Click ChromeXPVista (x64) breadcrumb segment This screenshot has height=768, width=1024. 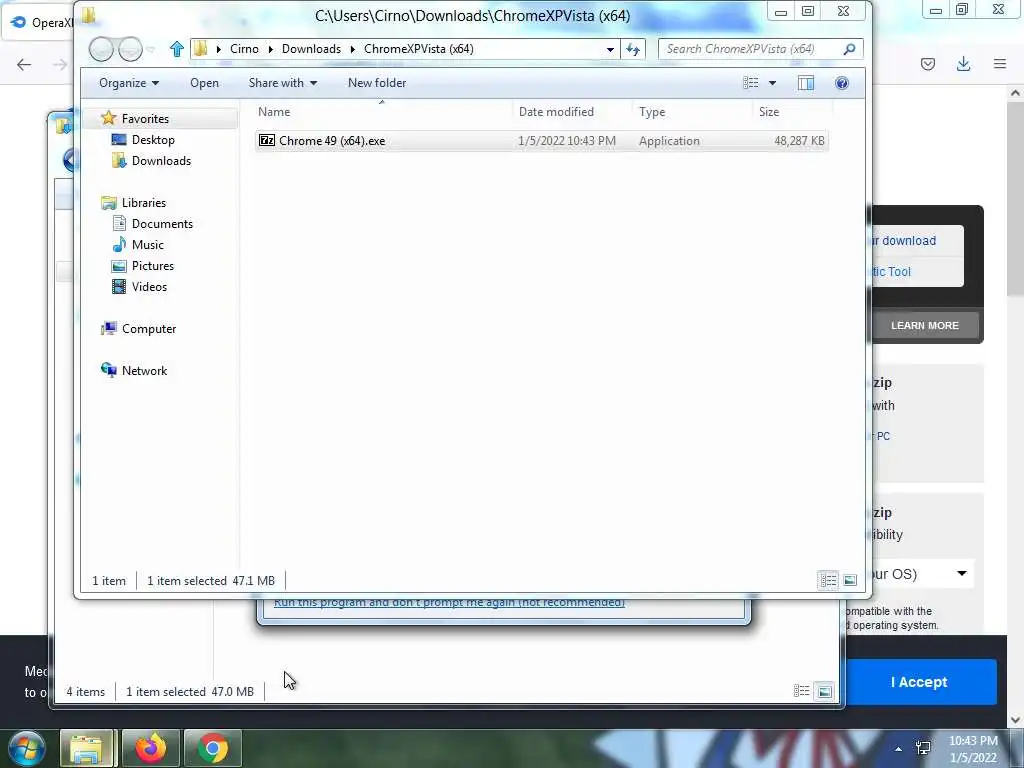point(419,49)
